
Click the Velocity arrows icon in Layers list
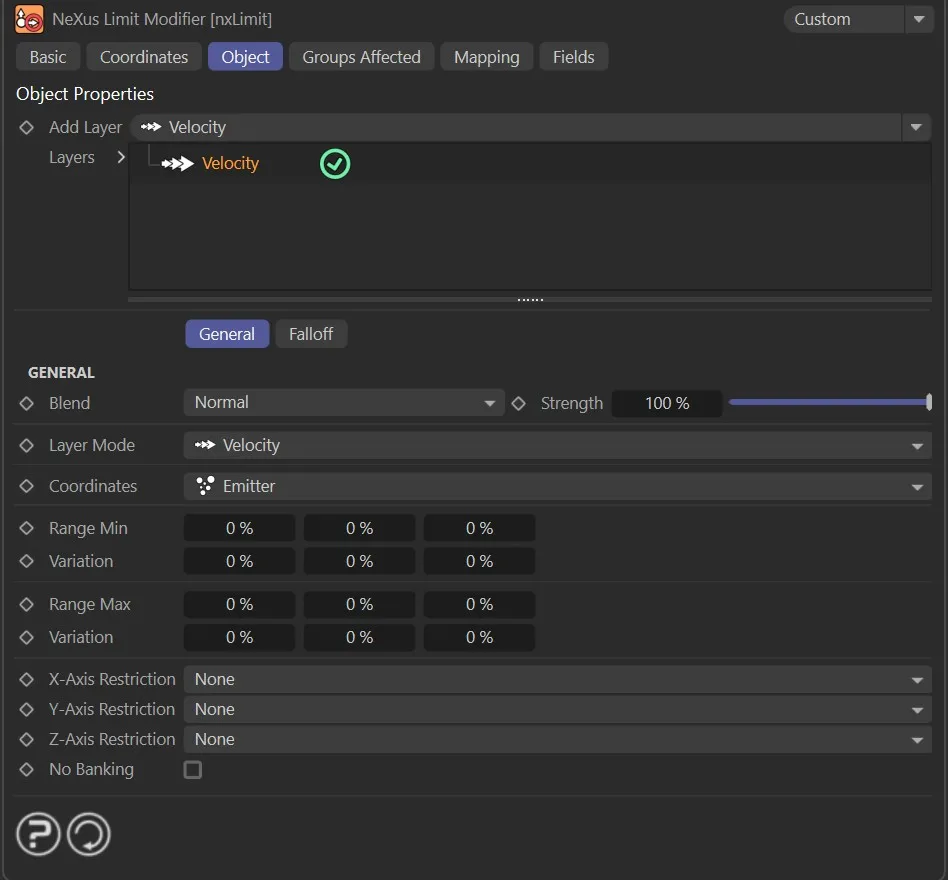(178, 164)
